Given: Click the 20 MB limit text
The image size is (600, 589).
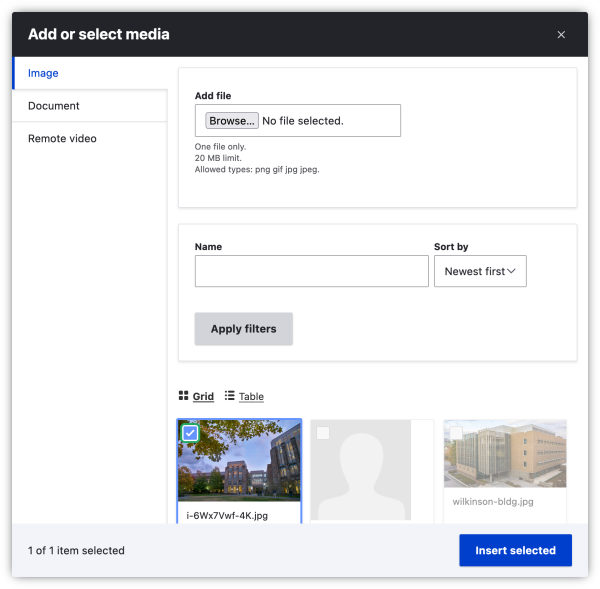Looking at the screenshot, I should (218, 158).
